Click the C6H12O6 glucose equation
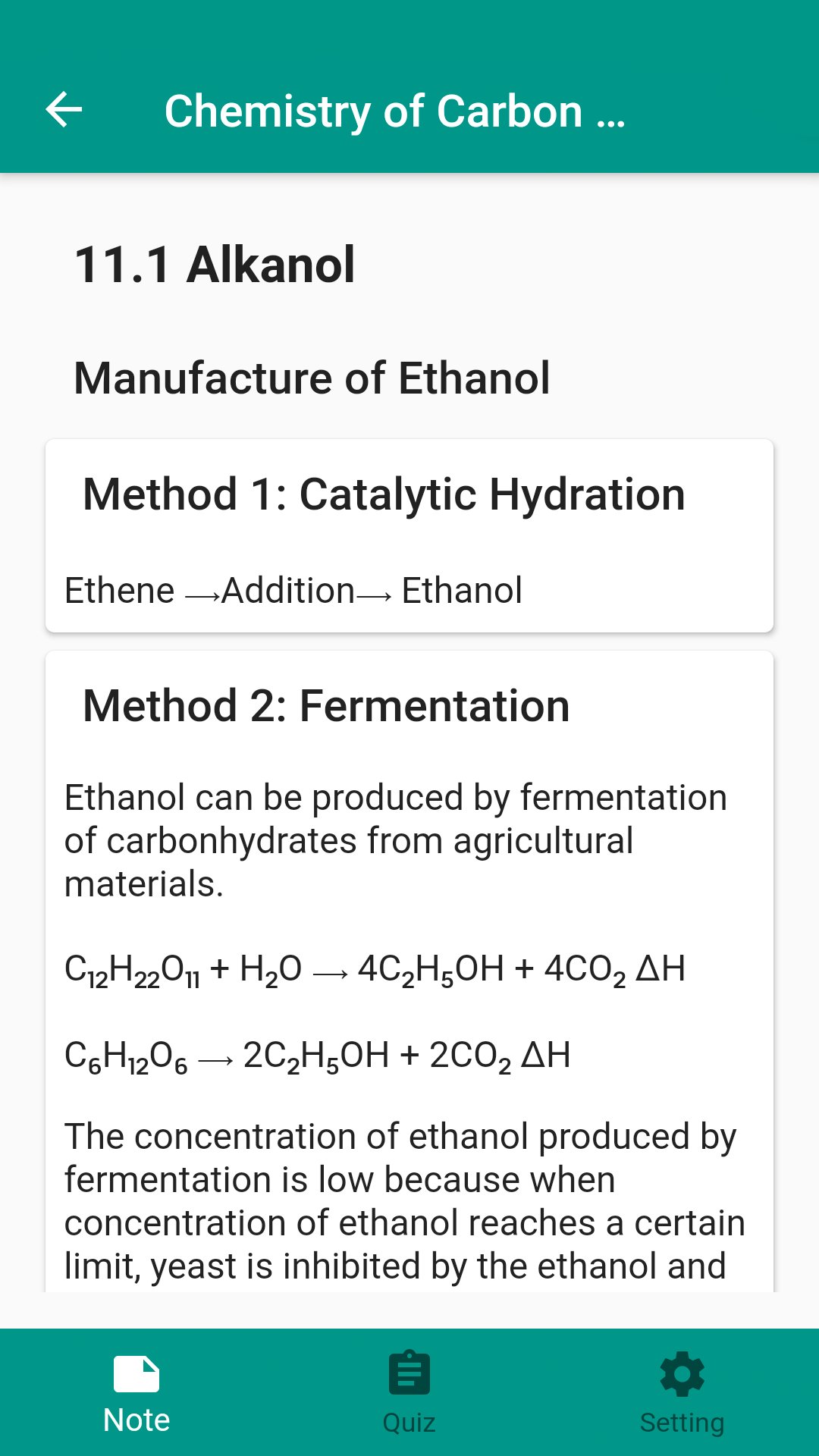The width and height of the screenshot is (819, 1456). click(317, 1056)
